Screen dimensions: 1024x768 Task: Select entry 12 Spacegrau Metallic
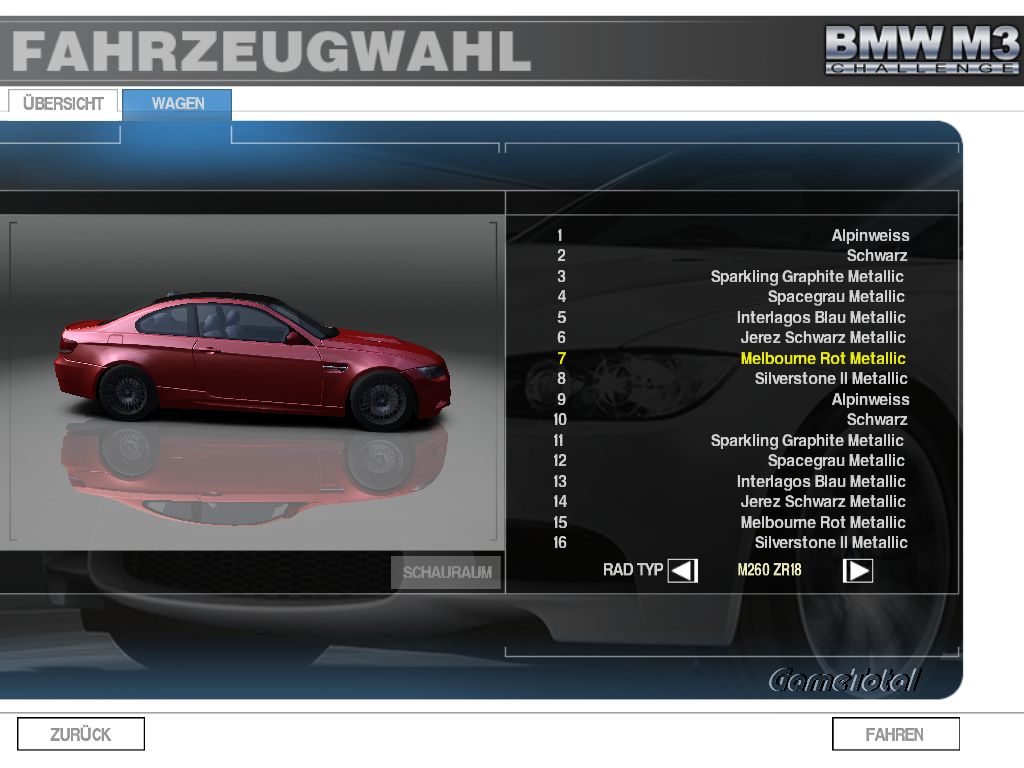(x=731, y=460)
